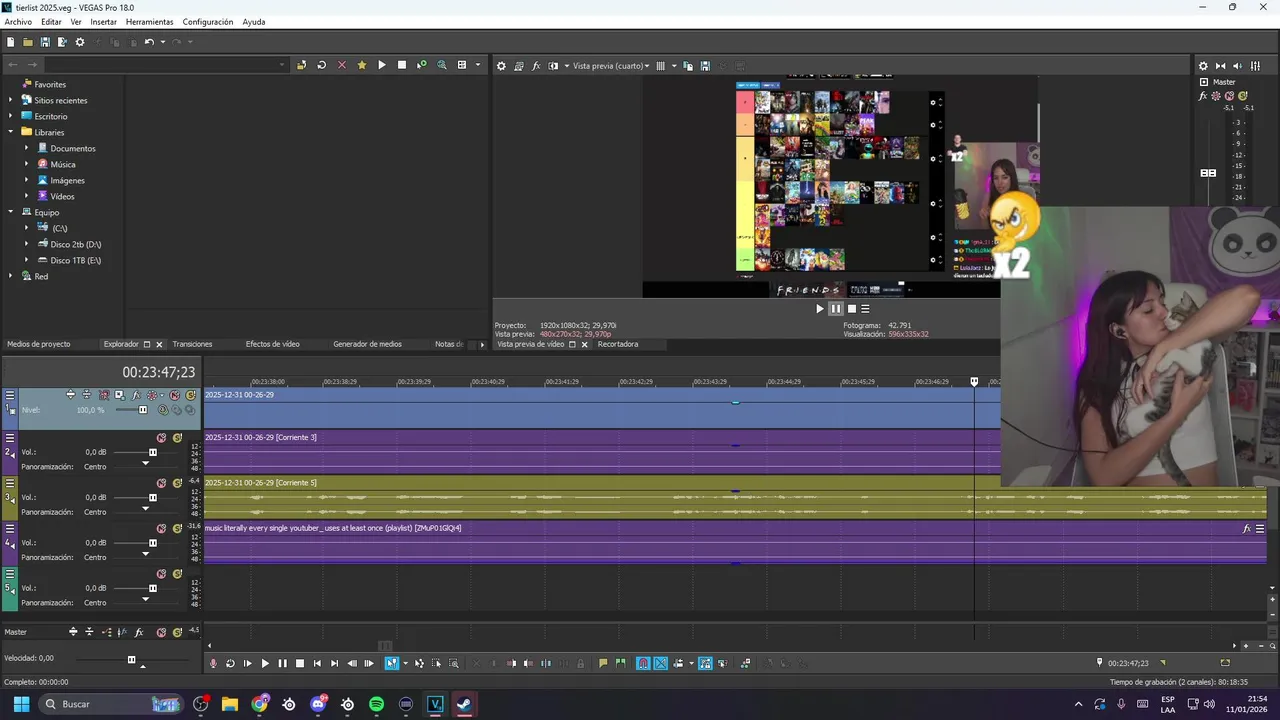Click the track 1 Nivel slider handle
Image resolution: width=1280 pixels, height=720 pixels.
[143, 410]
